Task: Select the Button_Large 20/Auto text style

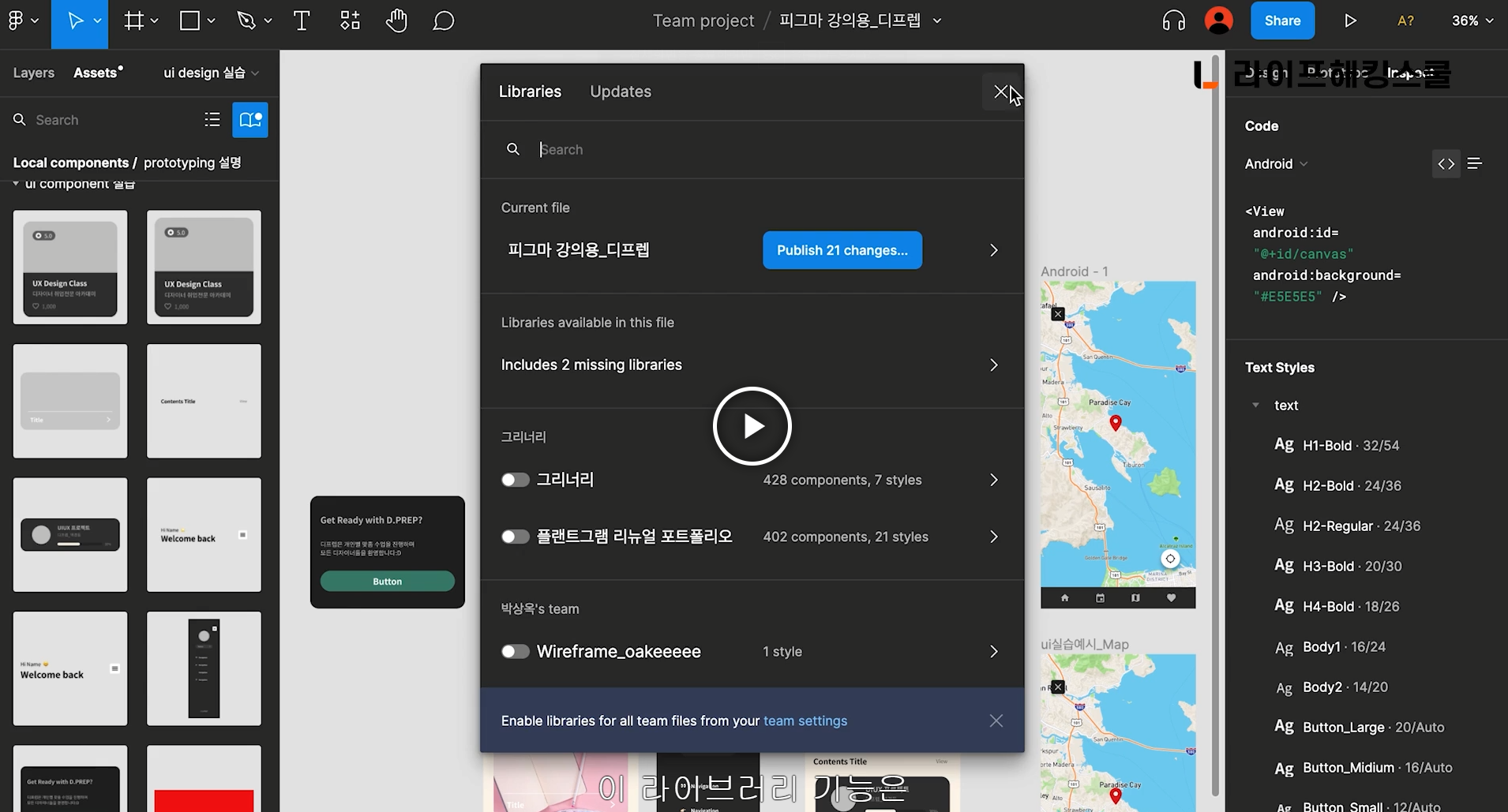Action: tap(1360, 727)
